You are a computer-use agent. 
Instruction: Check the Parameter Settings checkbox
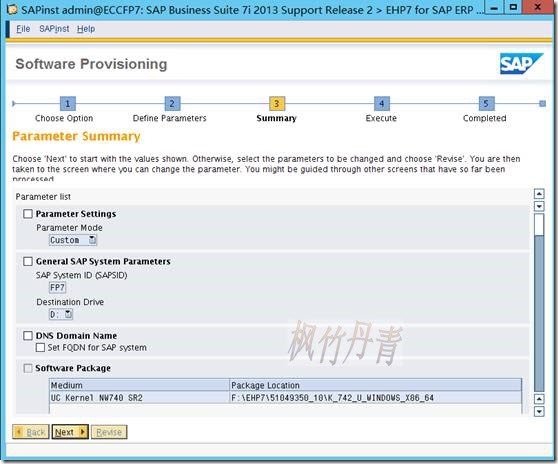click(x=28, y=213)
